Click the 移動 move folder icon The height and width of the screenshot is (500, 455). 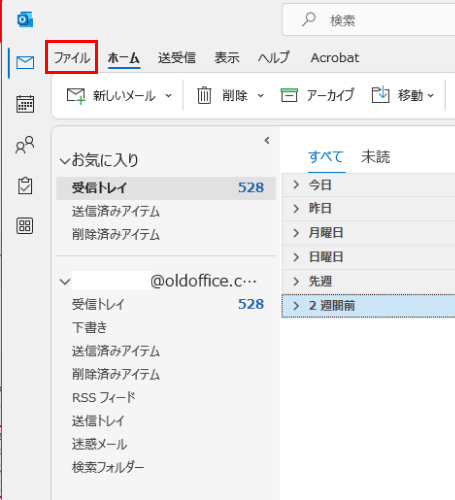(380, 95)
